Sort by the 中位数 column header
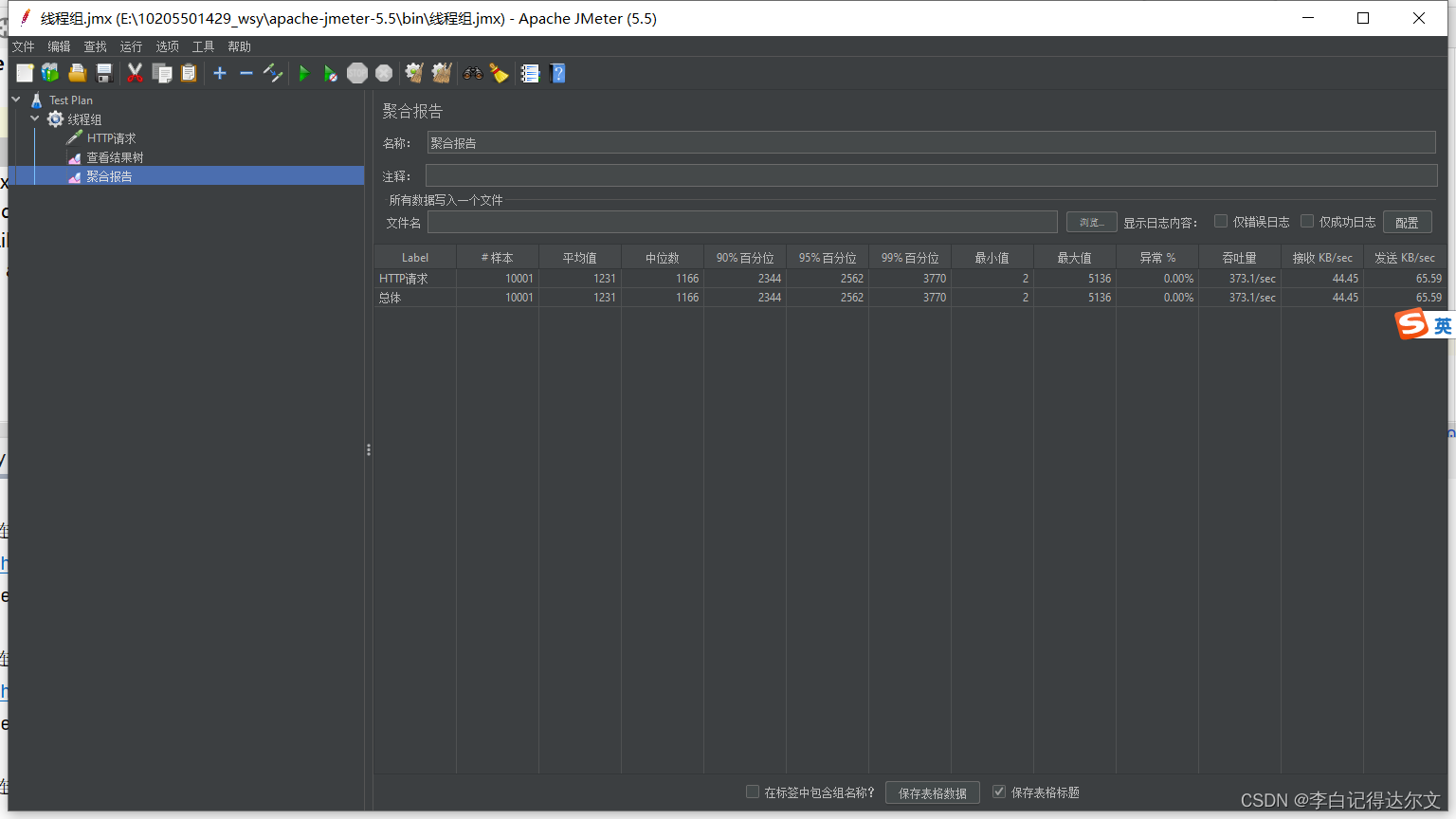This screenshot has width=1456, height=819. click(663, 257)
